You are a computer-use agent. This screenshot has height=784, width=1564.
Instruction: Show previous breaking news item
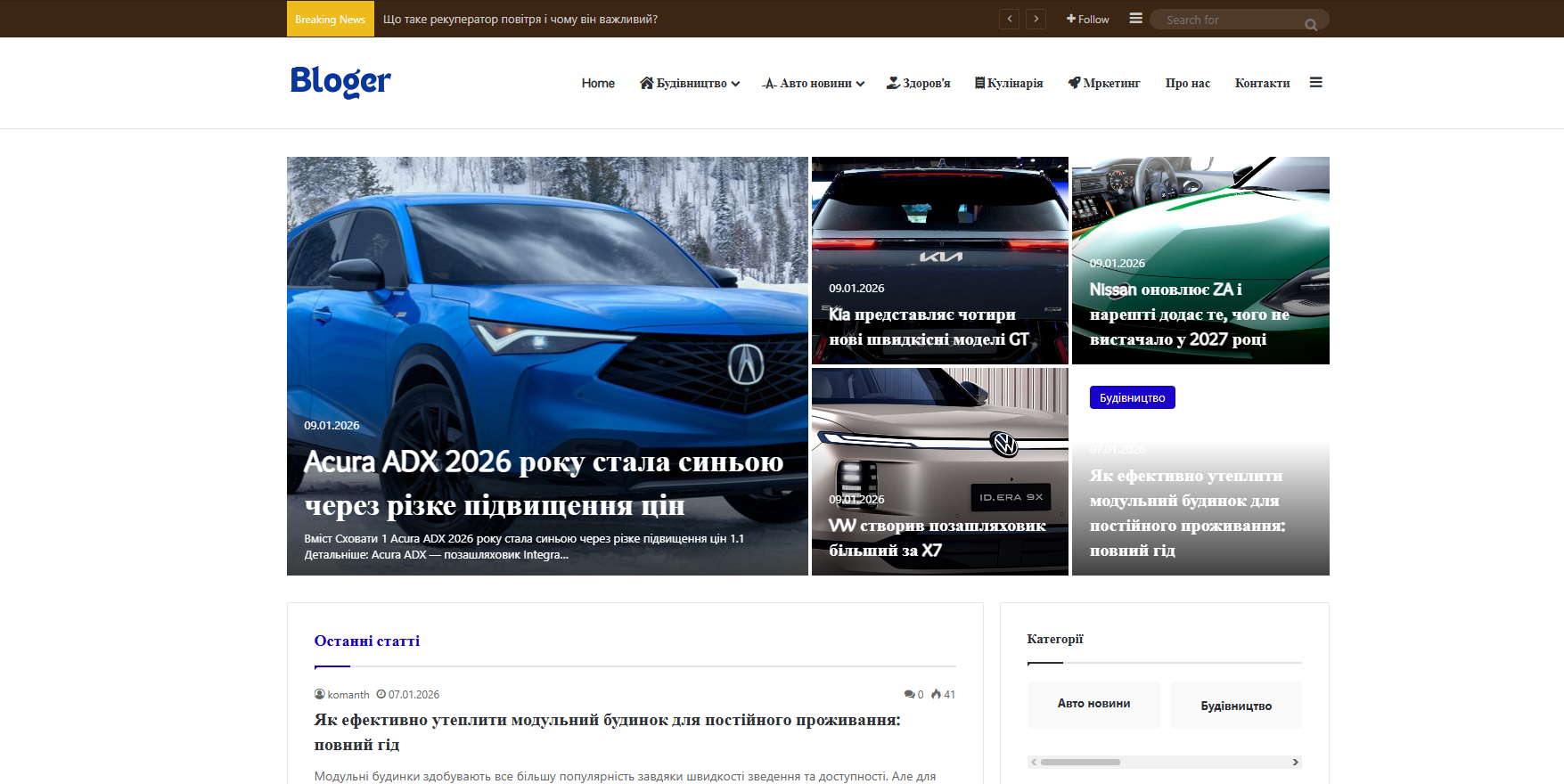[x=1009, y=19]
